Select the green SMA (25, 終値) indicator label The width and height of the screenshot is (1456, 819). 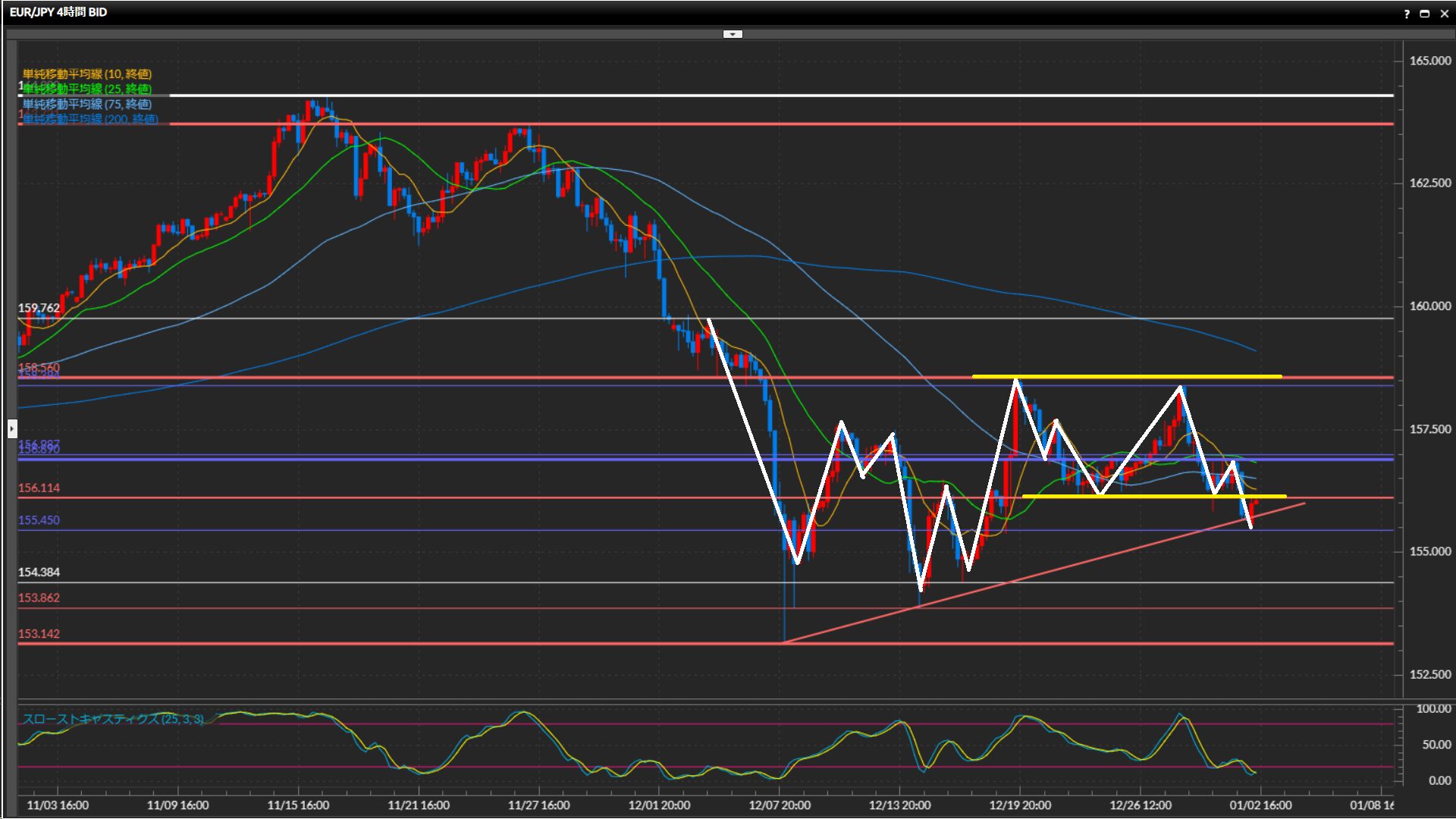coord(87,89)
